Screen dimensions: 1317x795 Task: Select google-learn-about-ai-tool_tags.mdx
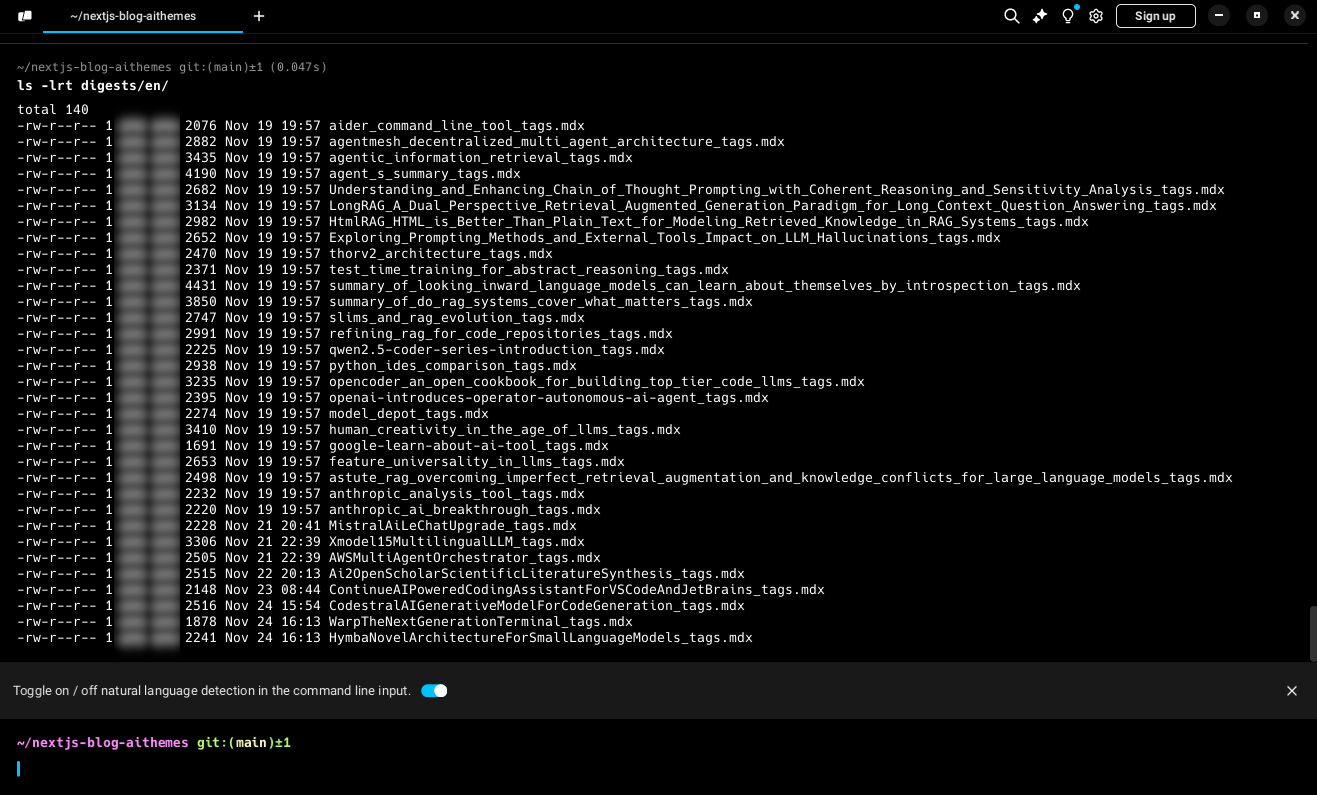(x=469, y=446)
